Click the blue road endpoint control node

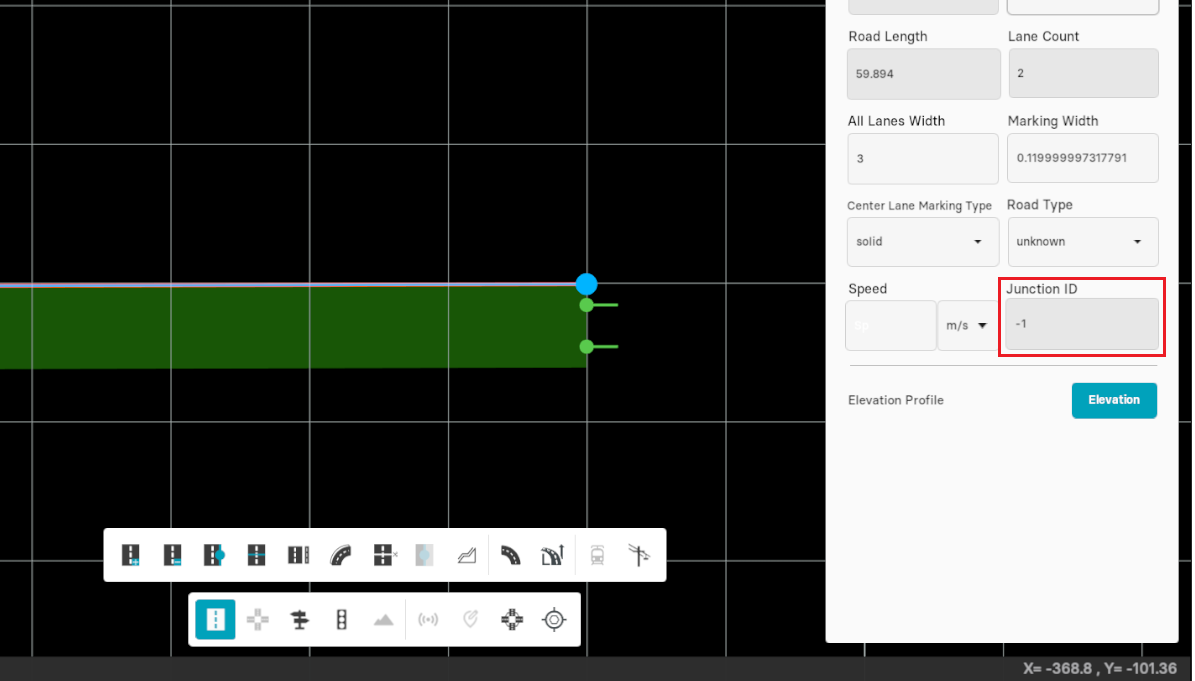click(x=586, y=284)
